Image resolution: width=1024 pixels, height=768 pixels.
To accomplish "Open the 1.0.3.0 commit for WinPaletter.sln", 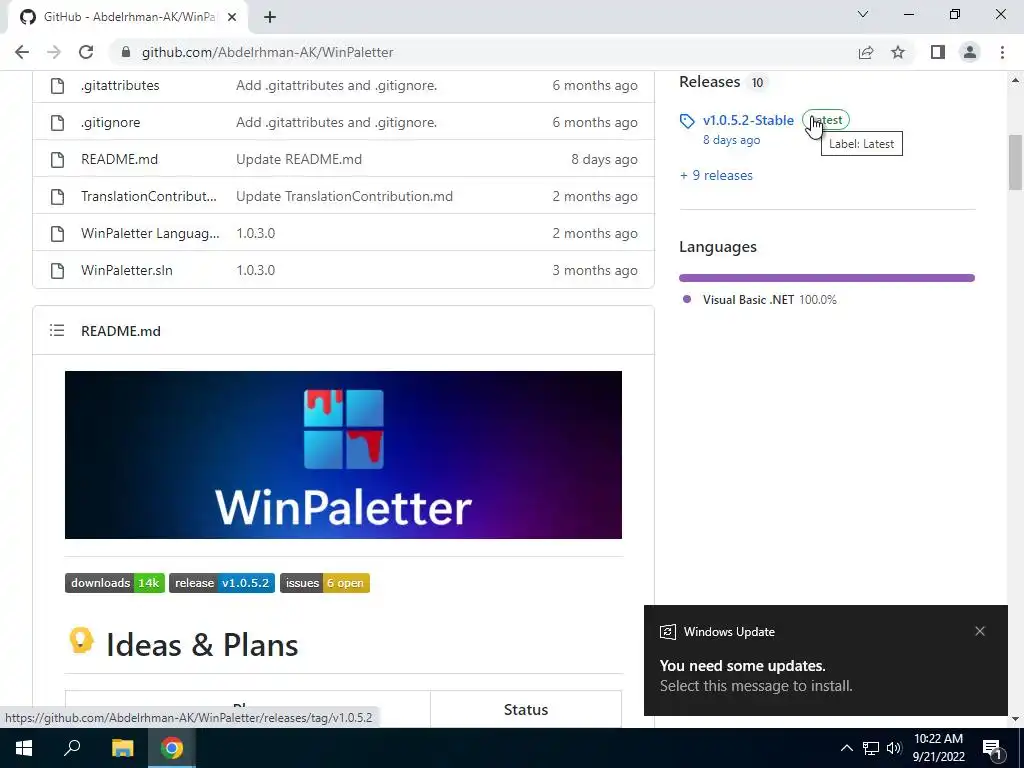I will pos(255,270).
